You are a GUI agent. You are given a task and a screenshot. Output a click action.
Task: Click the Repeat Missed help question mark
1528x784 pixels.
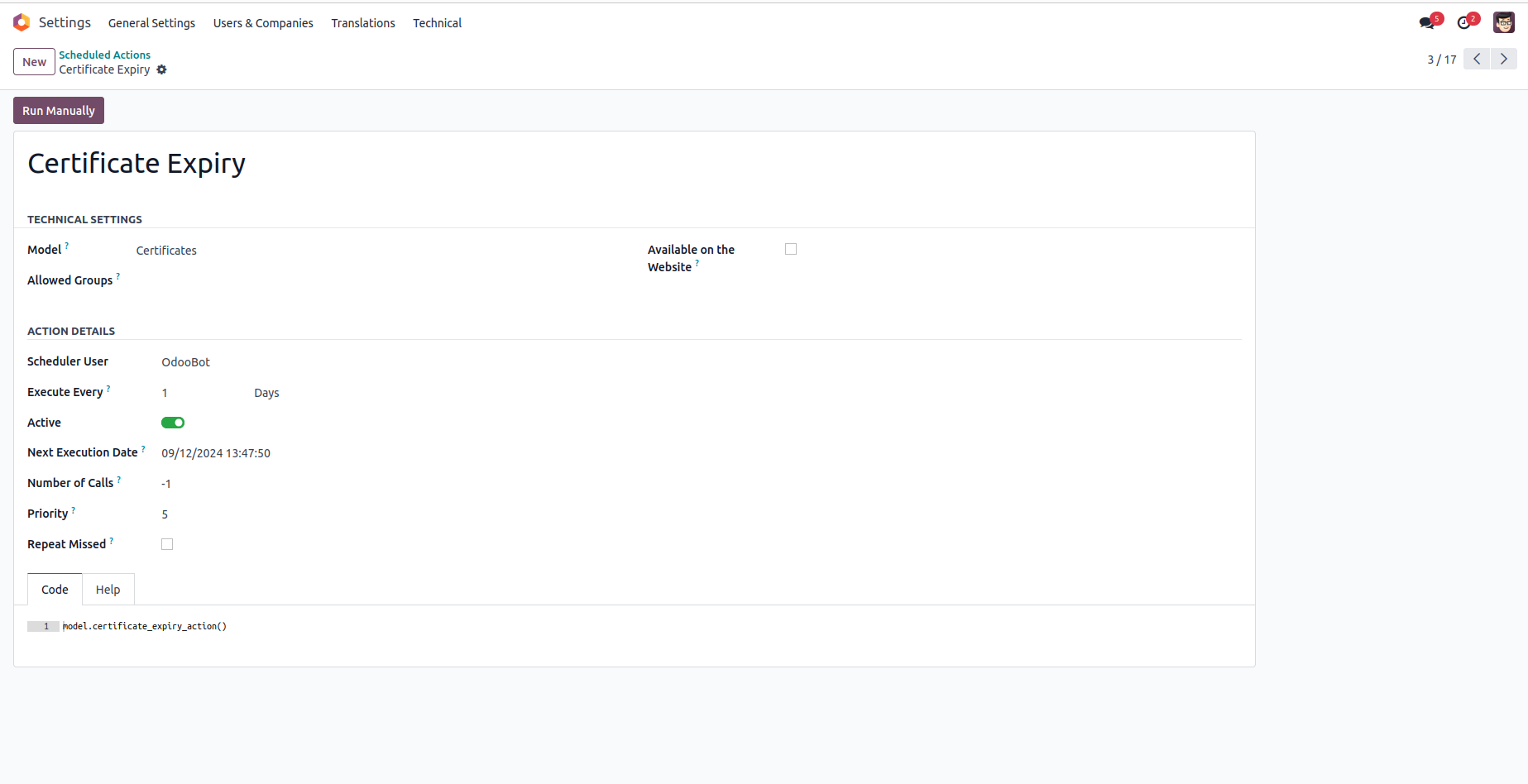(x=112, y=540)
